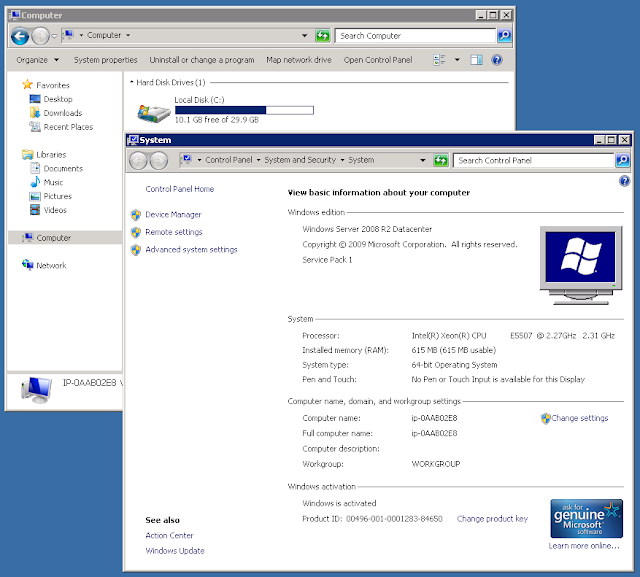The height and width of the screenshot is (577, 640).
Task: Open Windows Update link
Action: (x=175, y=551)
